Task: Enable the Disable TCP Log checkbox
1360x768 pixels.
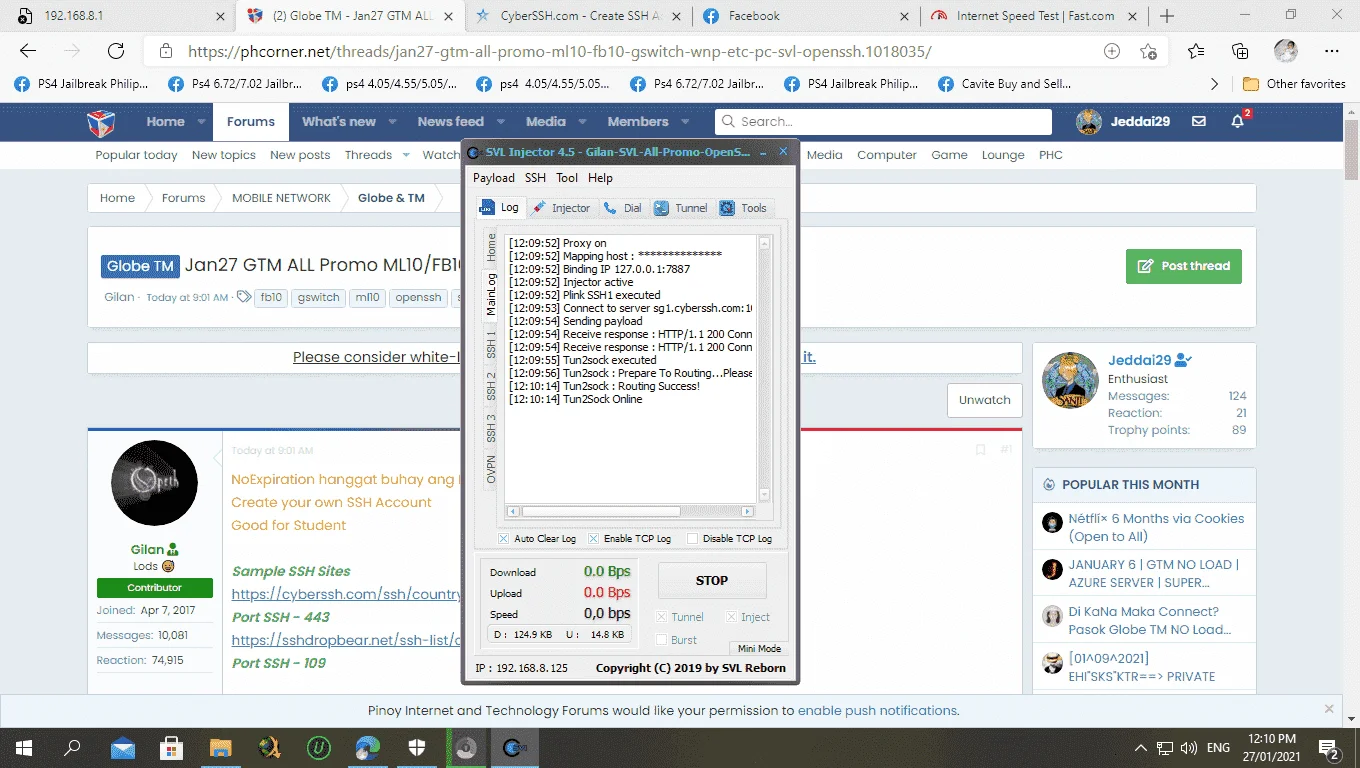Action: pyautogui.click(x=692, y=539)
